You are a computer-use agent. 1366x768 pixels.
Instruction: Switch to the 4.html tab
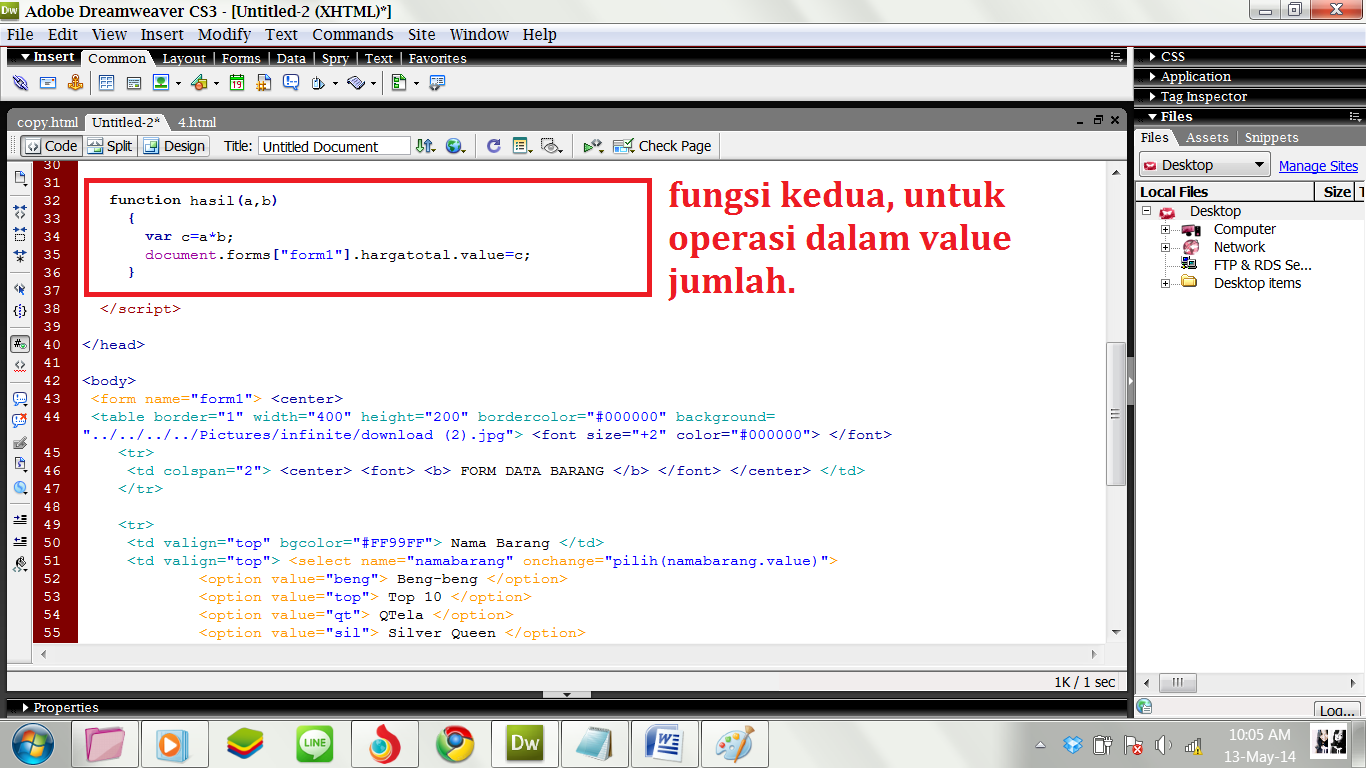click(196, 121)
